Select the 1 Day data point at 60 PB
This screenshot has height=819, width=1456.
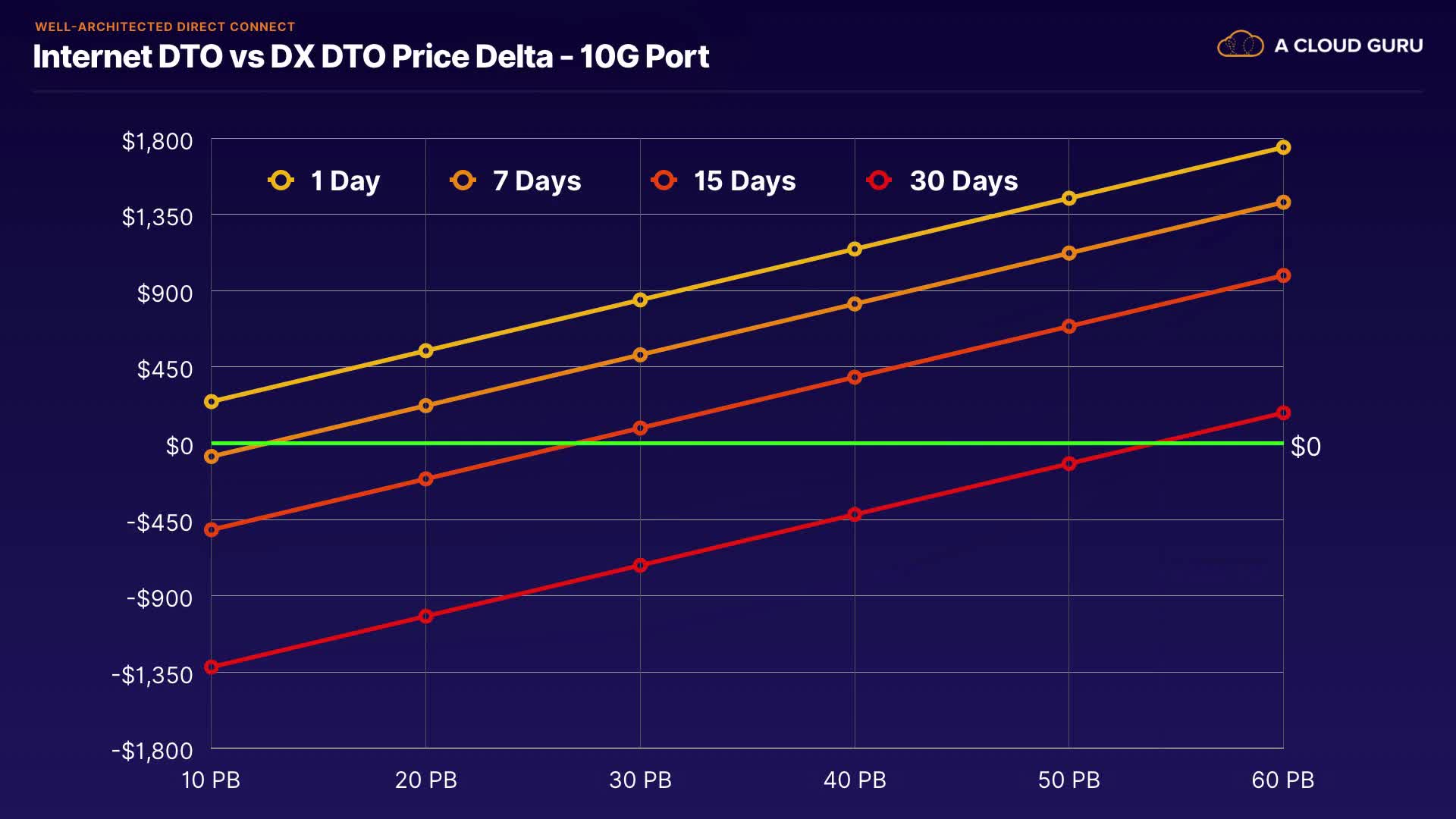point(1283,147)
